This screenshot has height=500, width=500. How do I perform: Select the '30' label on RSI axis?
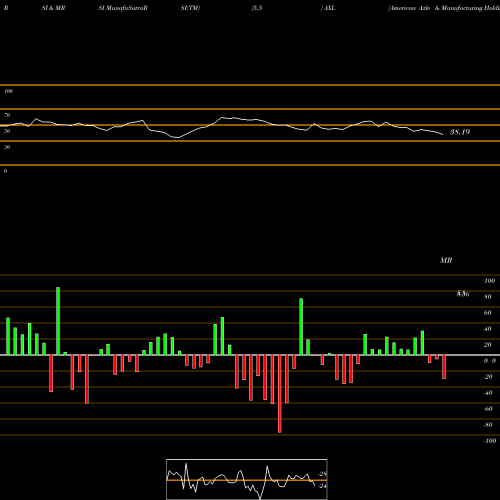[7, 147]
